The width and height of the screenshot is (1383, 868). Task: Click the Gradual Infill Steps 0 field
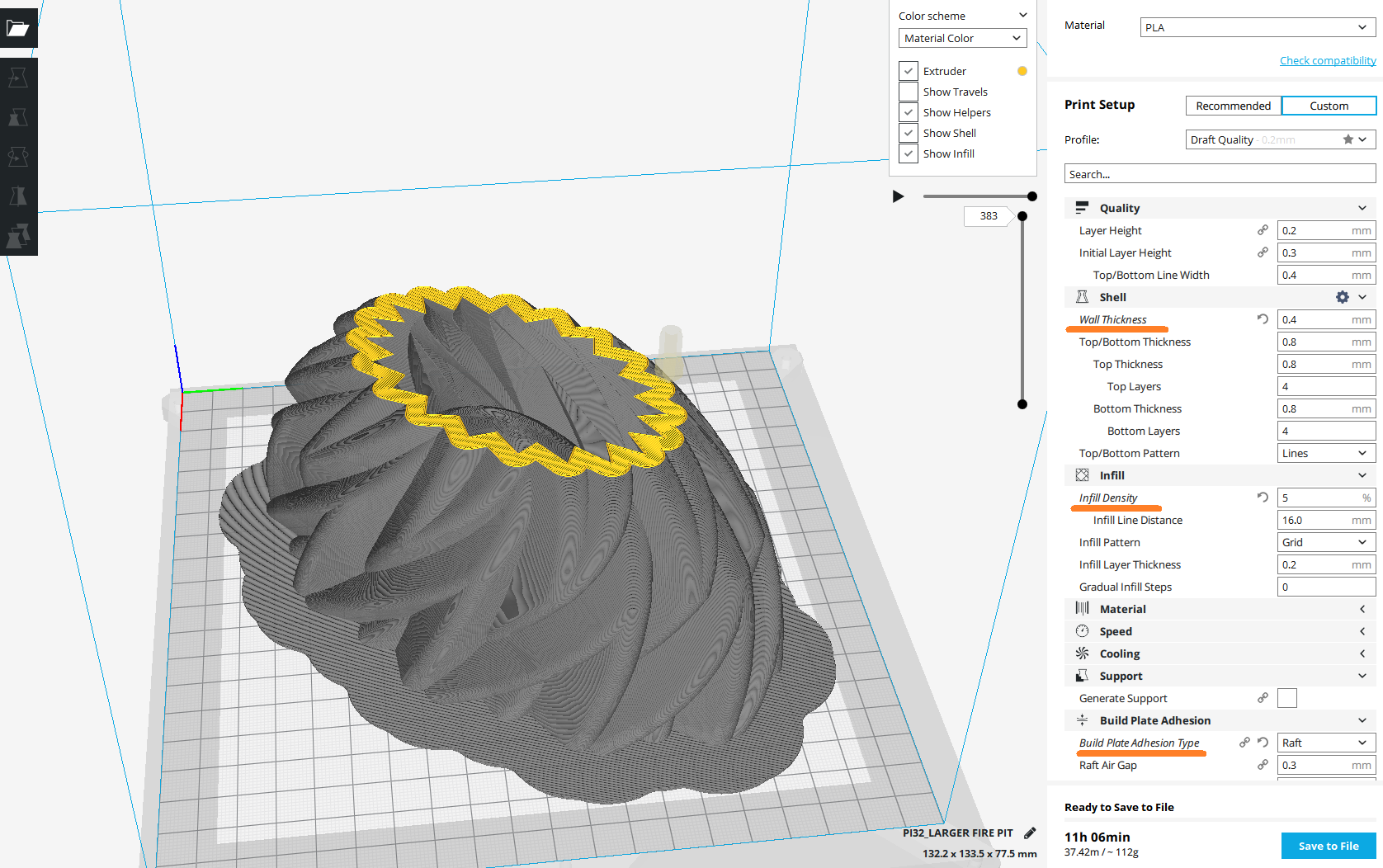click(1327, 587)
